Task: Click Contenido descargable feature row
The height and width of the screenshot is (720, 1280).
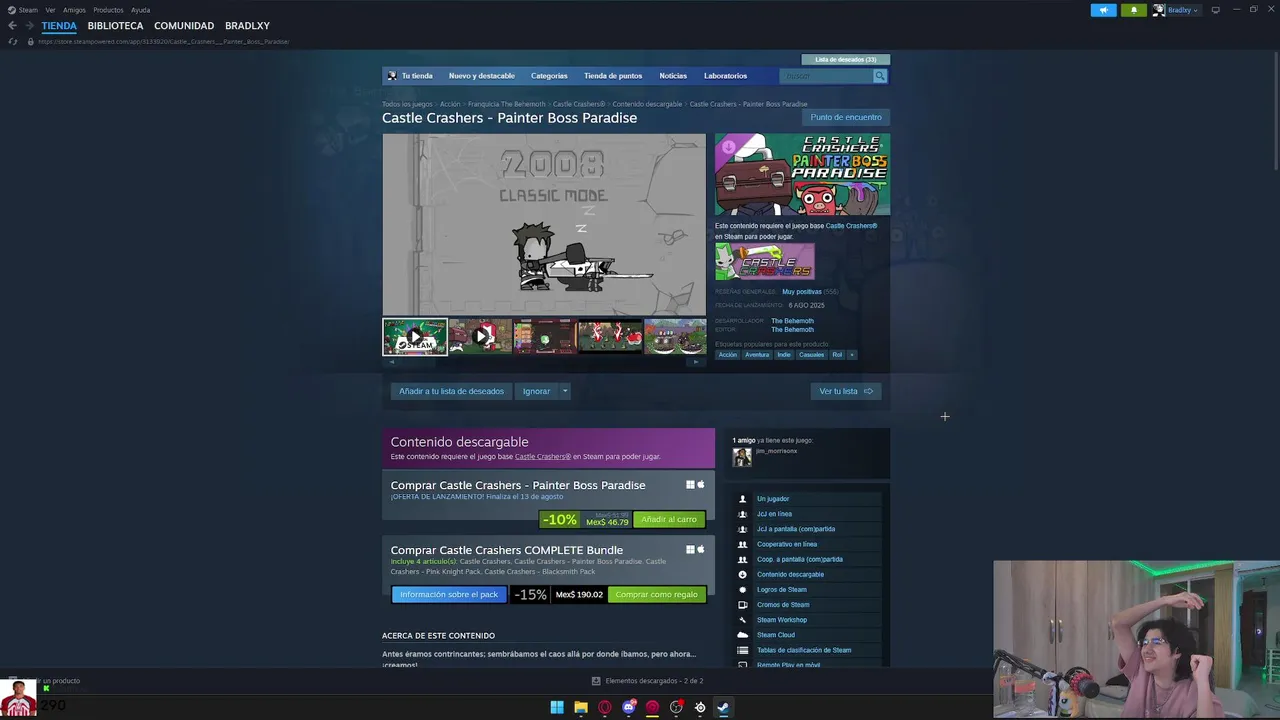Action: [809, 574]
